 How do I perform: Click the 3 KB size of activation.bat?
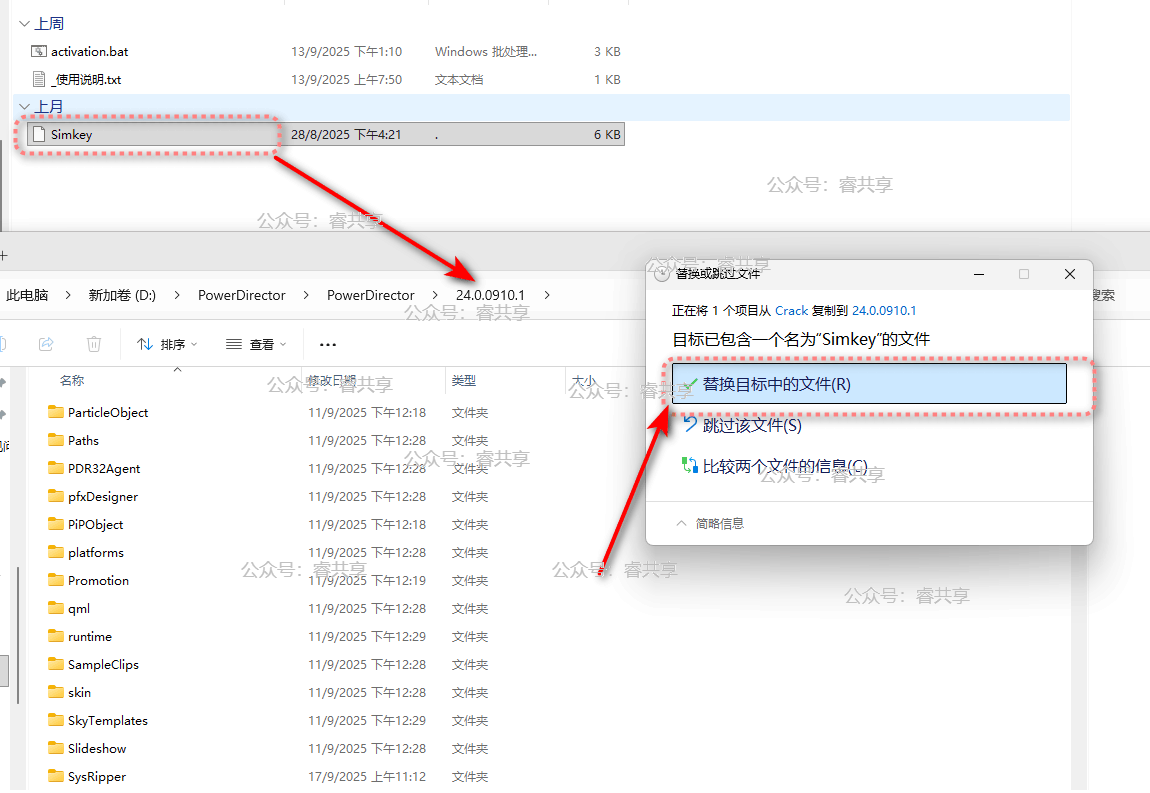click(x=607, y=51)
